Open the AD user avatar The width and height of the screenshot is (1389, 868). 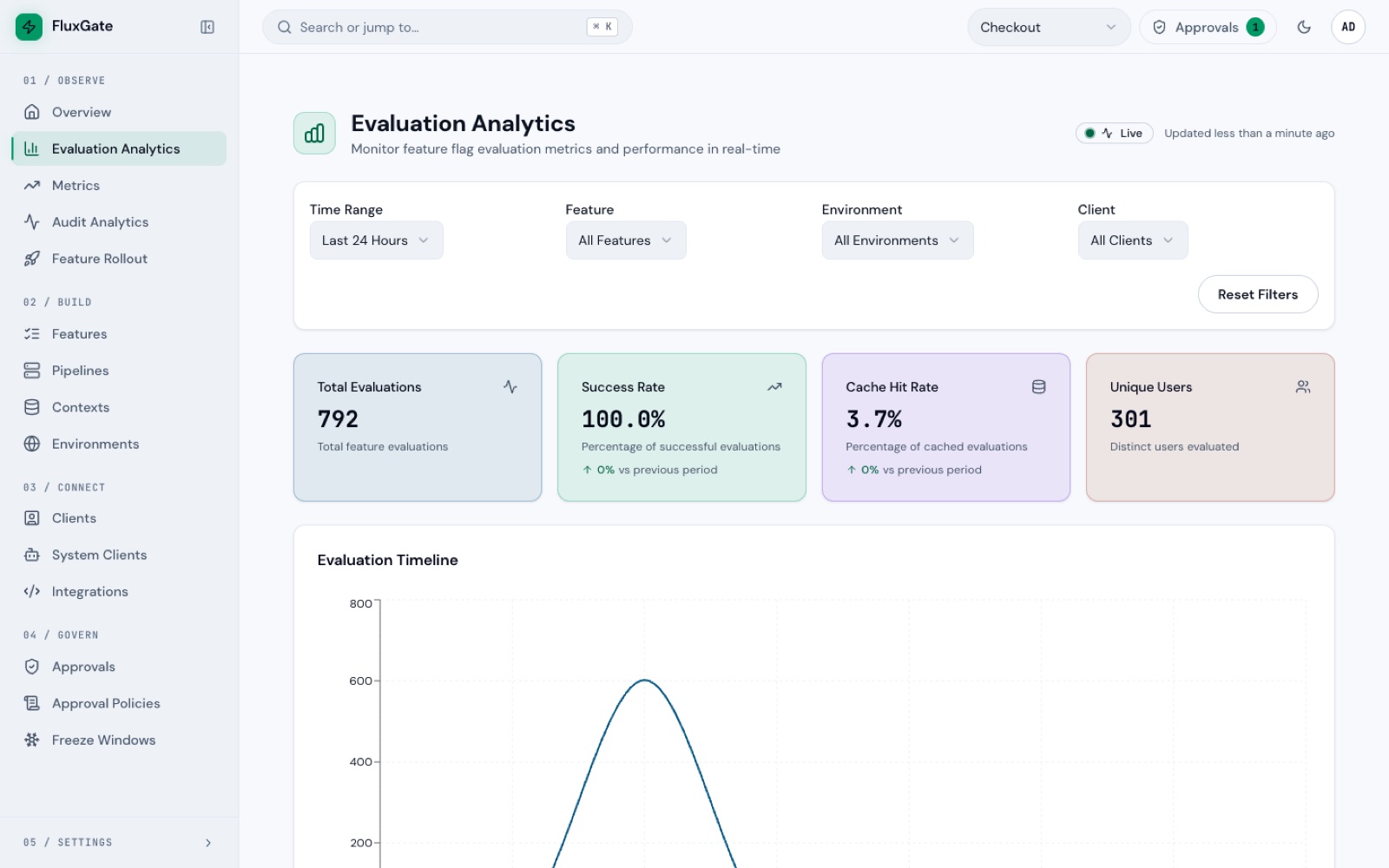coord(1348,27)
